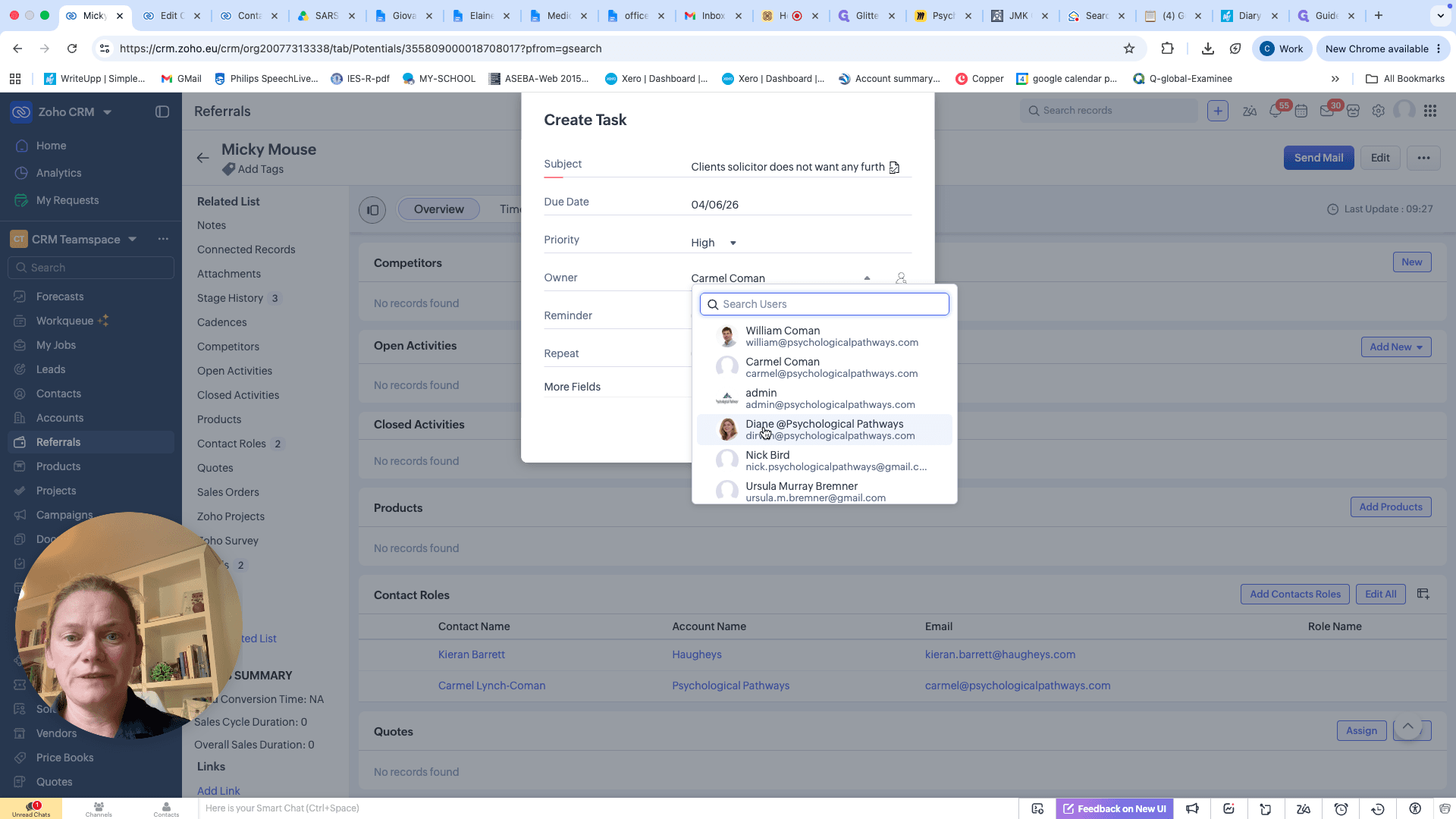The width and height of the screenshot is (1456, 819).
Task: Open the Add New dropdown in Open Activities
Action: 1396,347
